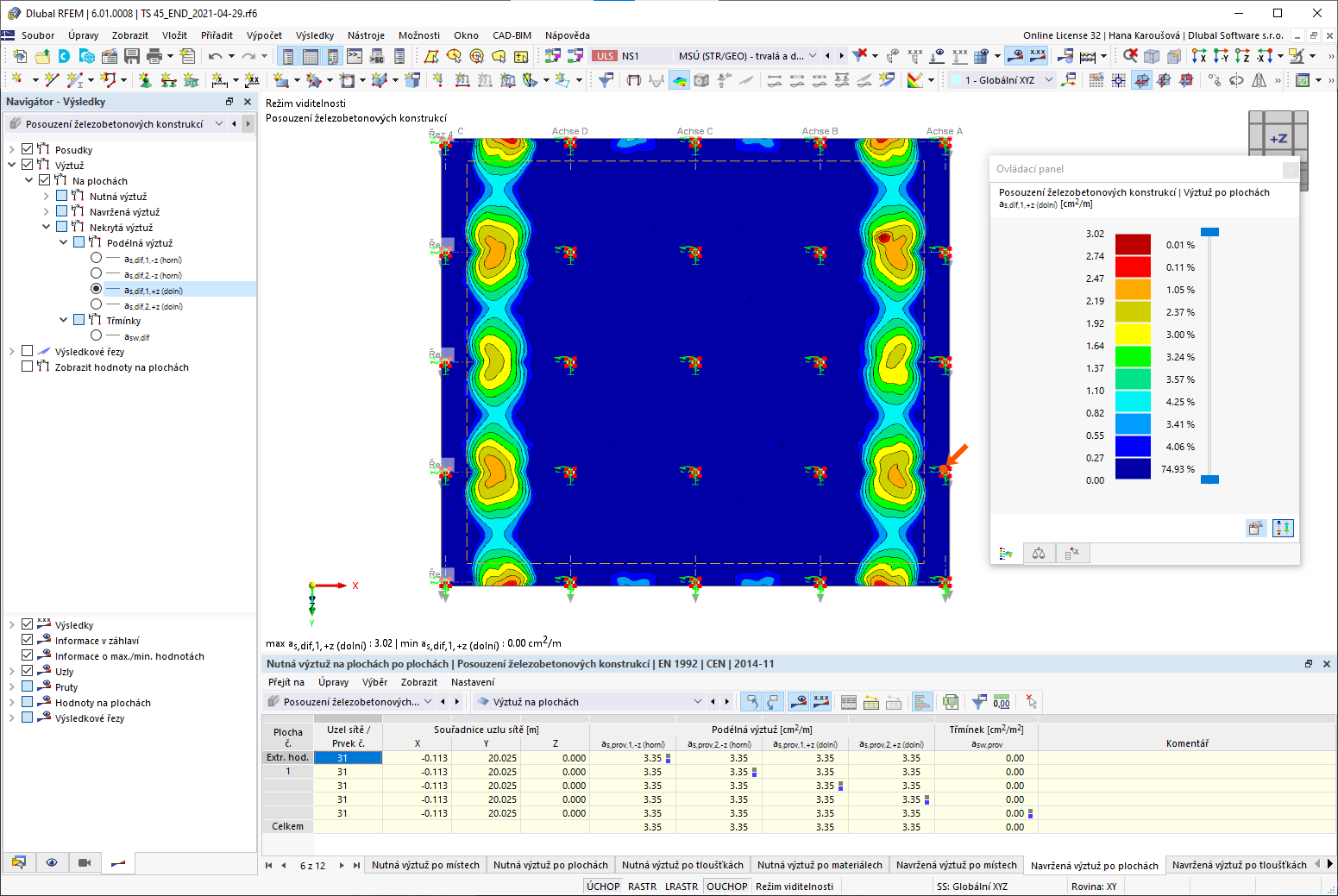Select the as,dif,2,+z (dolní) radio button
Viewport: 1338px width, 896px height.
pos(97,304)
